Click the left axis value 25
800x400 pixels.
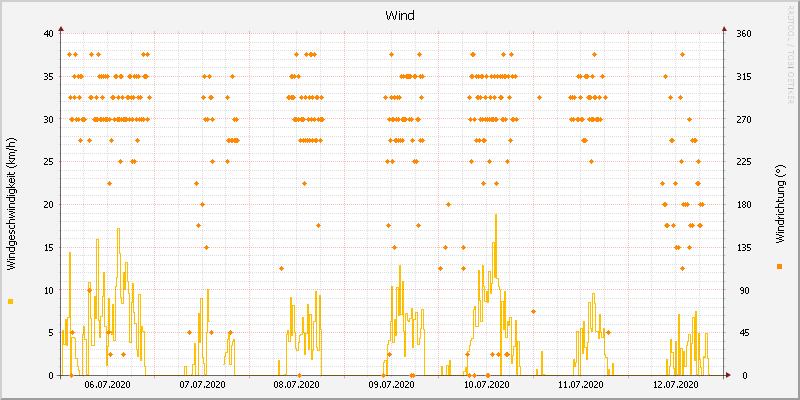(x=48, y=162)
